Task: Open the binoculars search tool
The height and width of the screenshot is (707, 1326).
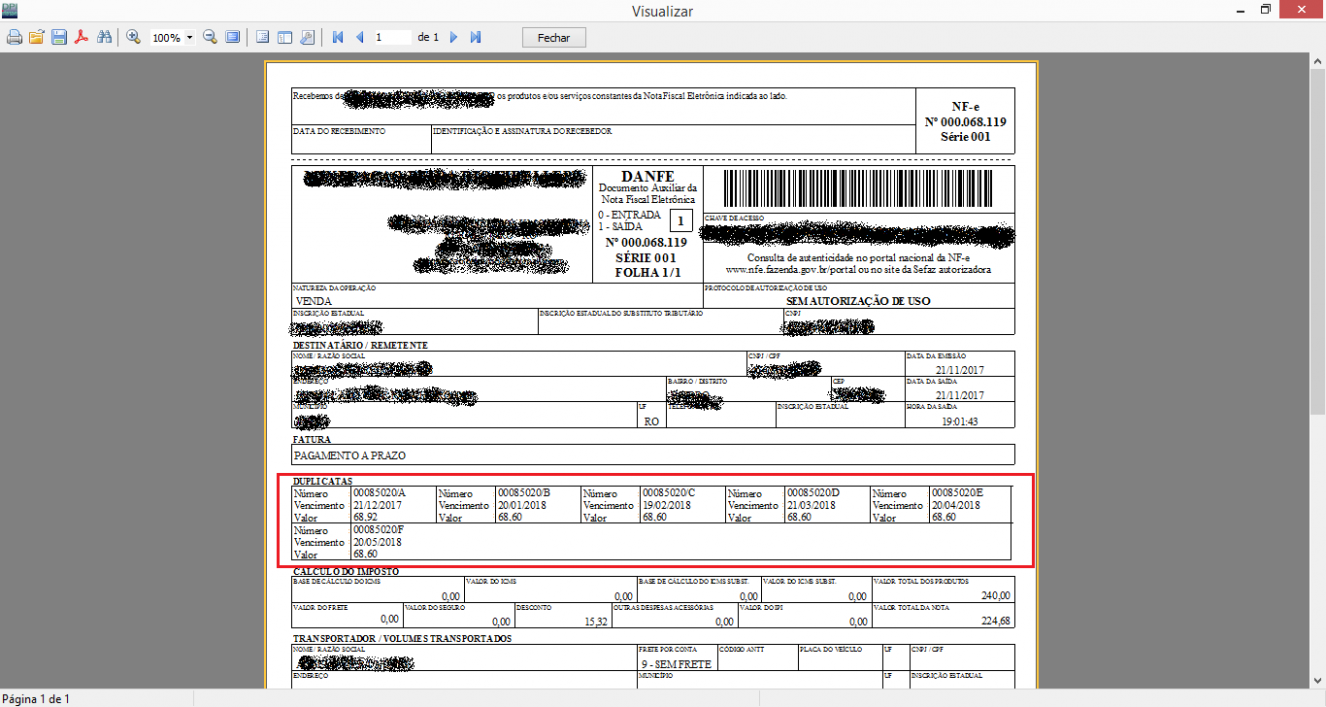Action: [x=103, y=37]
